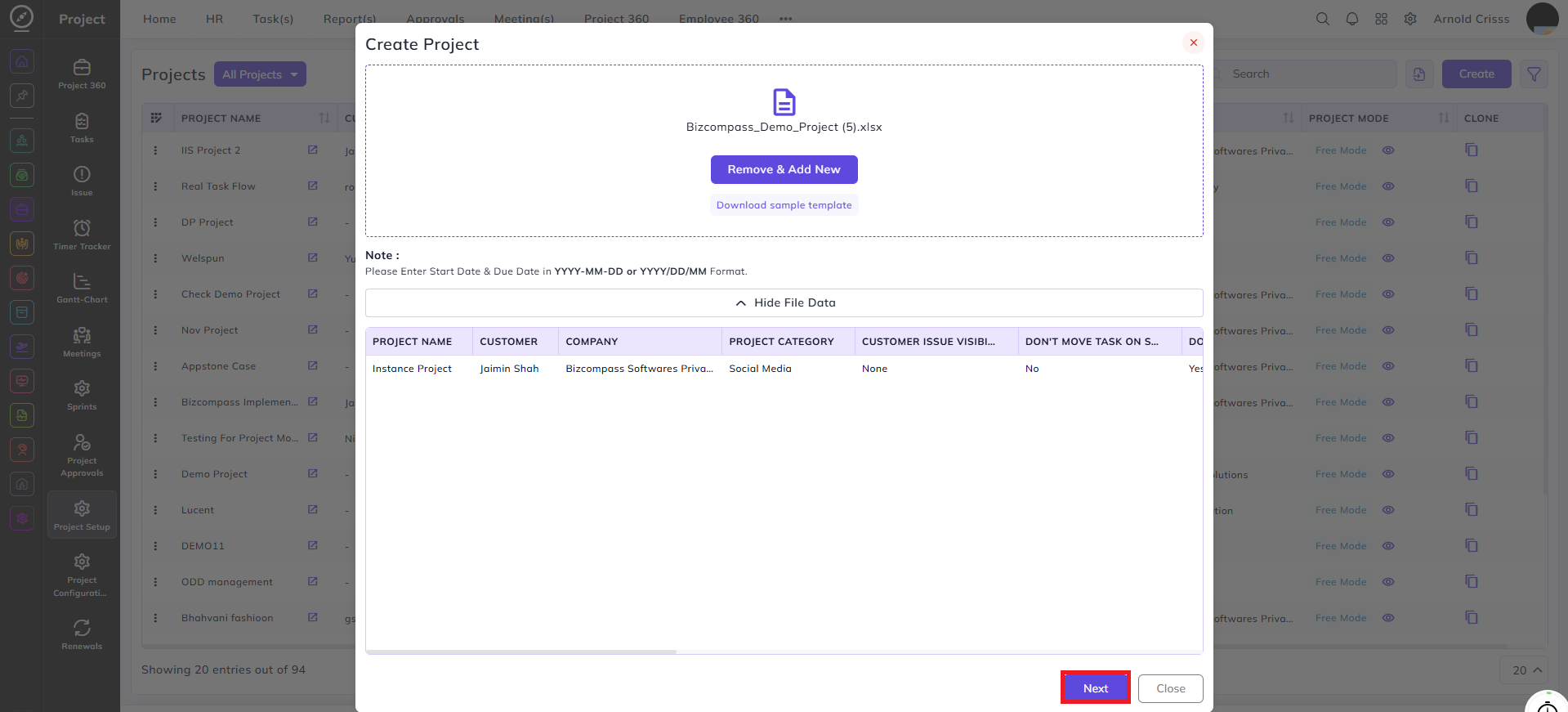Image resolution: width=1568 pixels, height=712 pixels.
Task: Open Renewals in the sidebar
Action: tap(82, 634)
